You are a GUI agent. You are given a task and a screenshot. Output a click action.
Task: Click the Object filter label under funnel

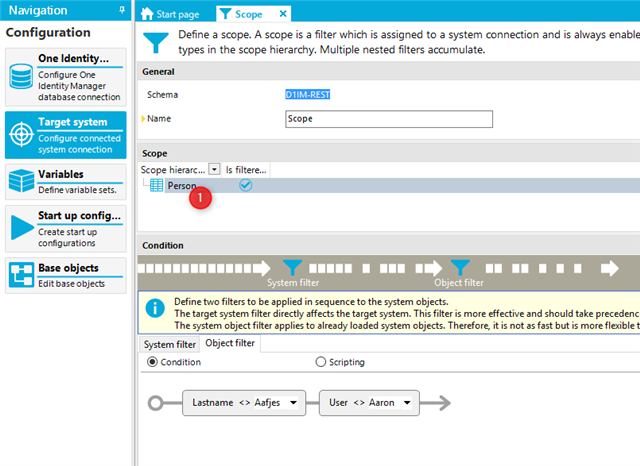(x=459, y=283)
